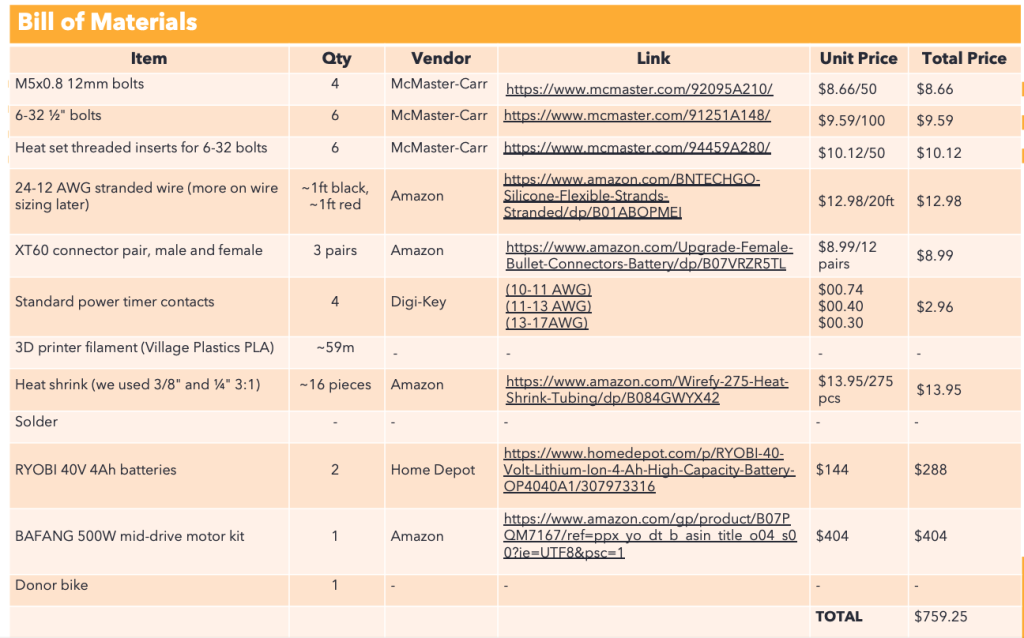Click the (13-17AWG) link
Image resolution: width=1024 pixels, height=638 pixels.
pos(547,323)
